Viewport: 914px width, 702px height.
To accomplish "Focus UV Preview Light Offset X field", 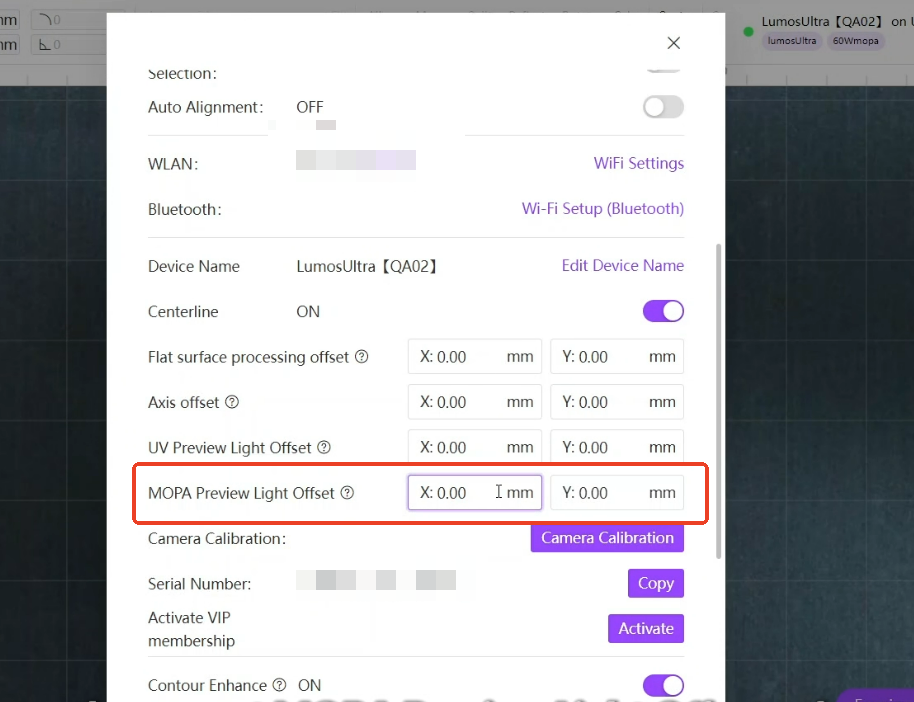I will pos(474,446).
